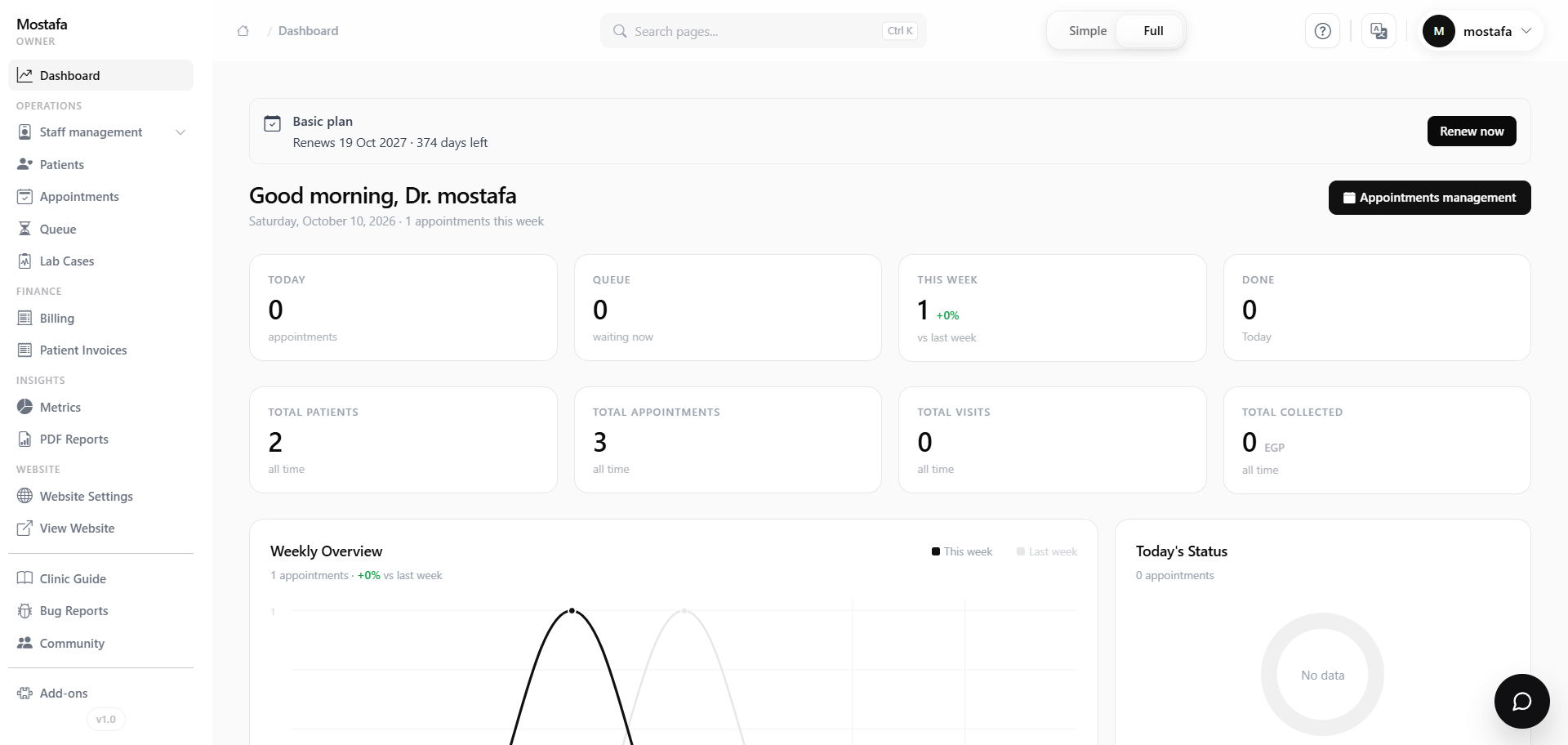Click the Lab Cases icon
This screenshot has width=1568, height=745.
tap(24, 261)
